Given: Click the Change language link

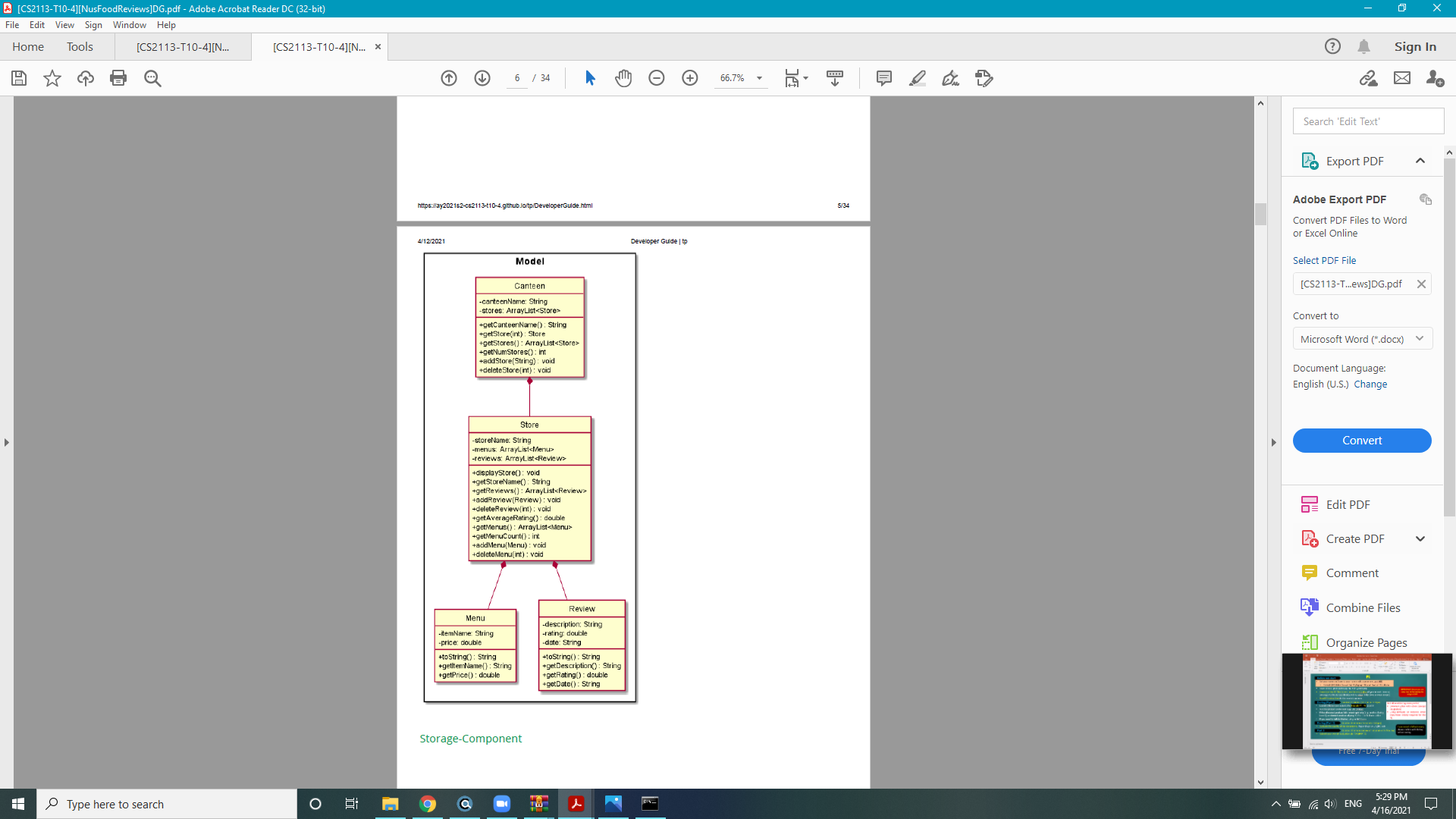Looking at the screenshot, I should tap(1370, 384).
